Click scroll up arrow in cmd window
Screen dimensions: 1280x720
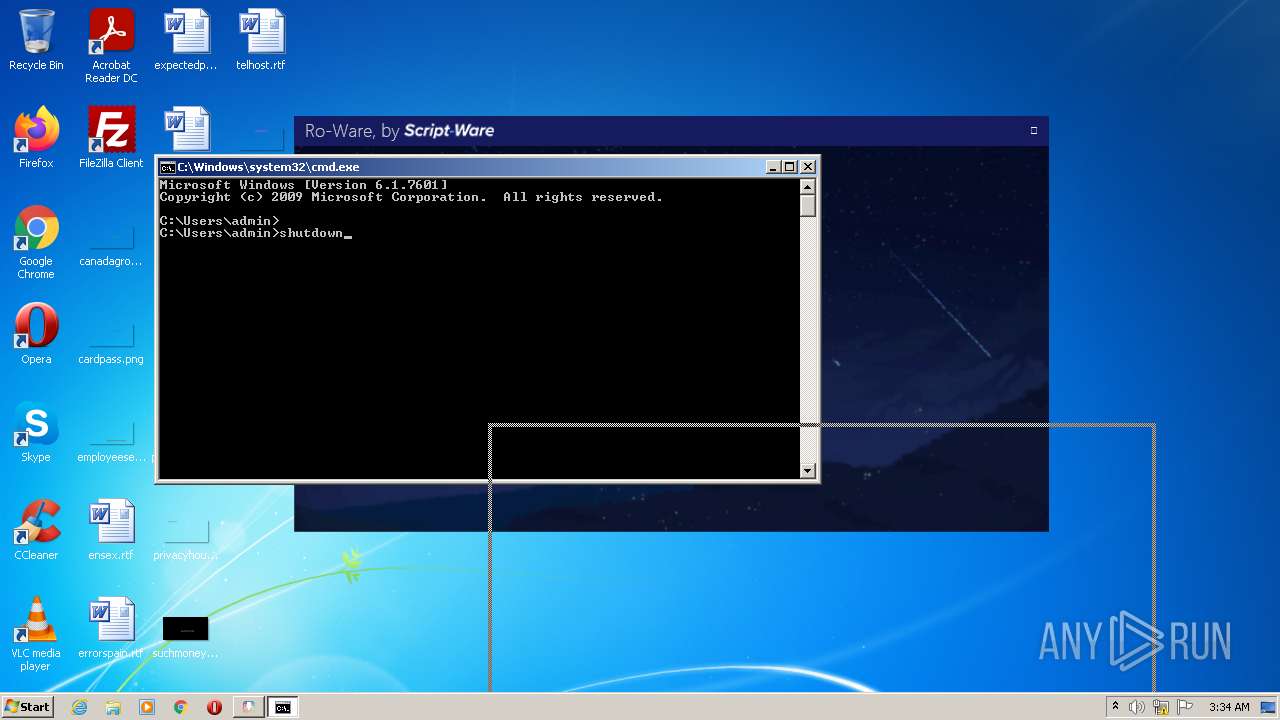pyautogui.click(x=808, y=187)
